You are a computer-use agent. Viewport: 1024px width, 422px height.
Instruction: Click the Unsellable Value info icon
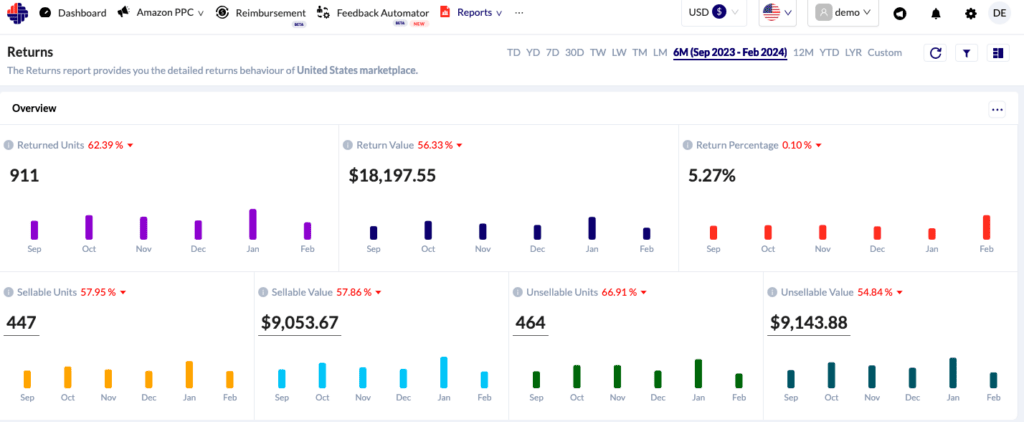pos(773,293)
